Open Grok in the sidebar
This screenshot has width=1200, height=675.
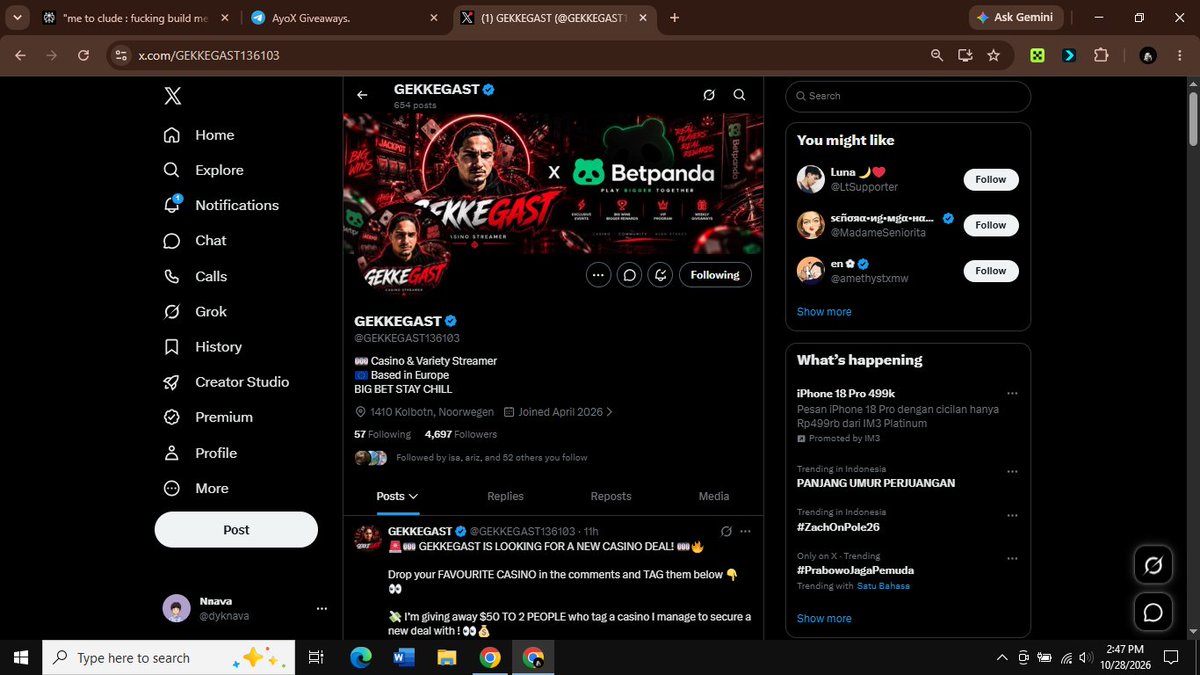point(195,311)
